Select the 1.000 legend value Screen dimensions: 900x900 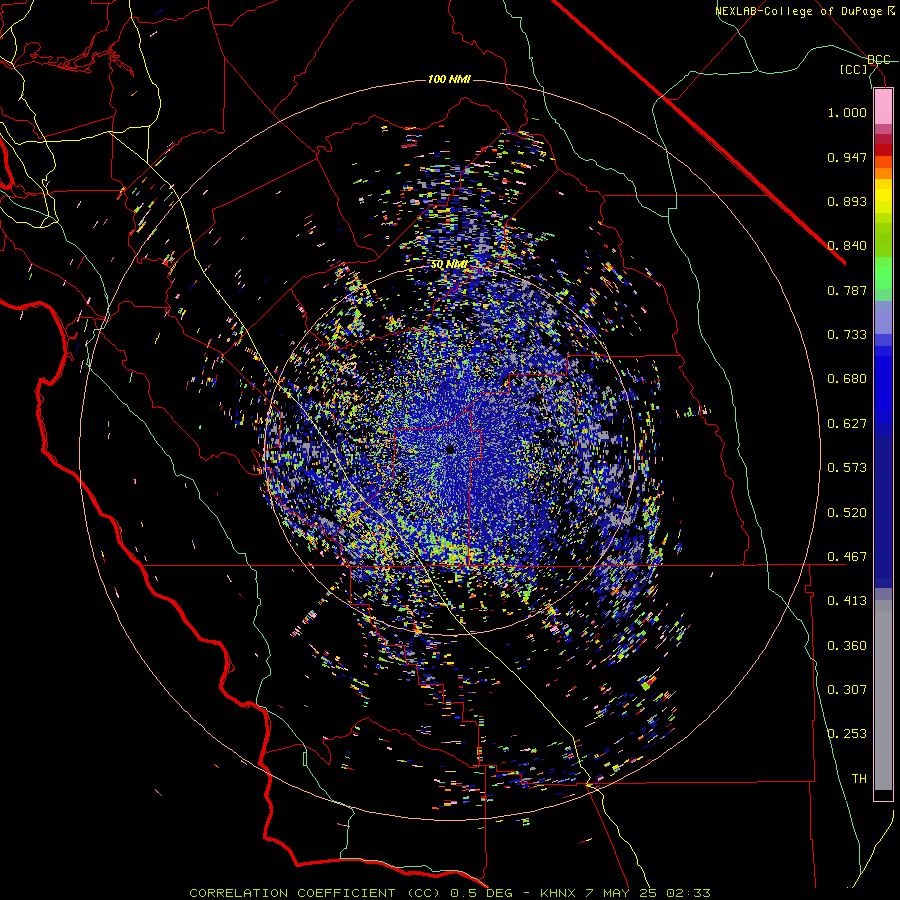[847, 112]
